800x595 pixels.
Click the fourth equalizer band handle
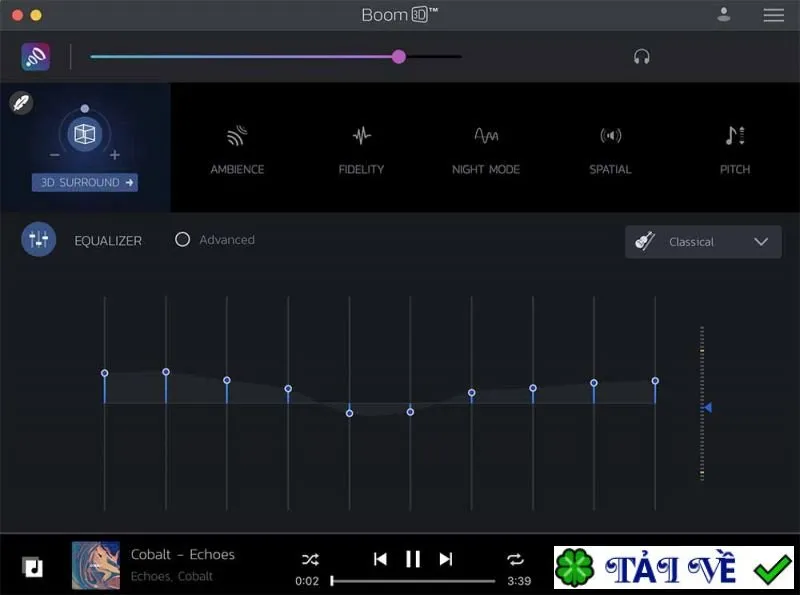[288, 389]
